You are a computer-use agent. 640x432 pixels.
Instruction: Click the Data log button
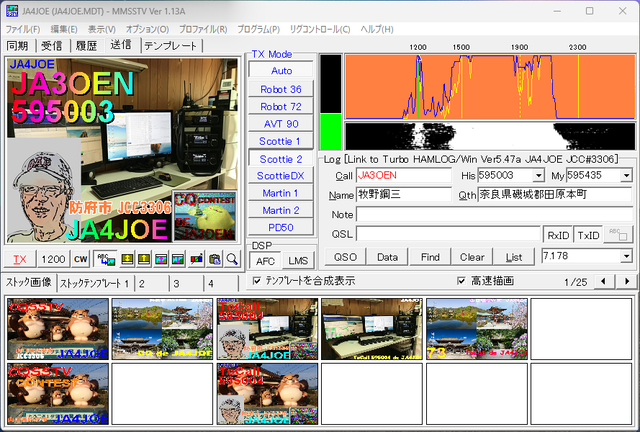(387, 257)
